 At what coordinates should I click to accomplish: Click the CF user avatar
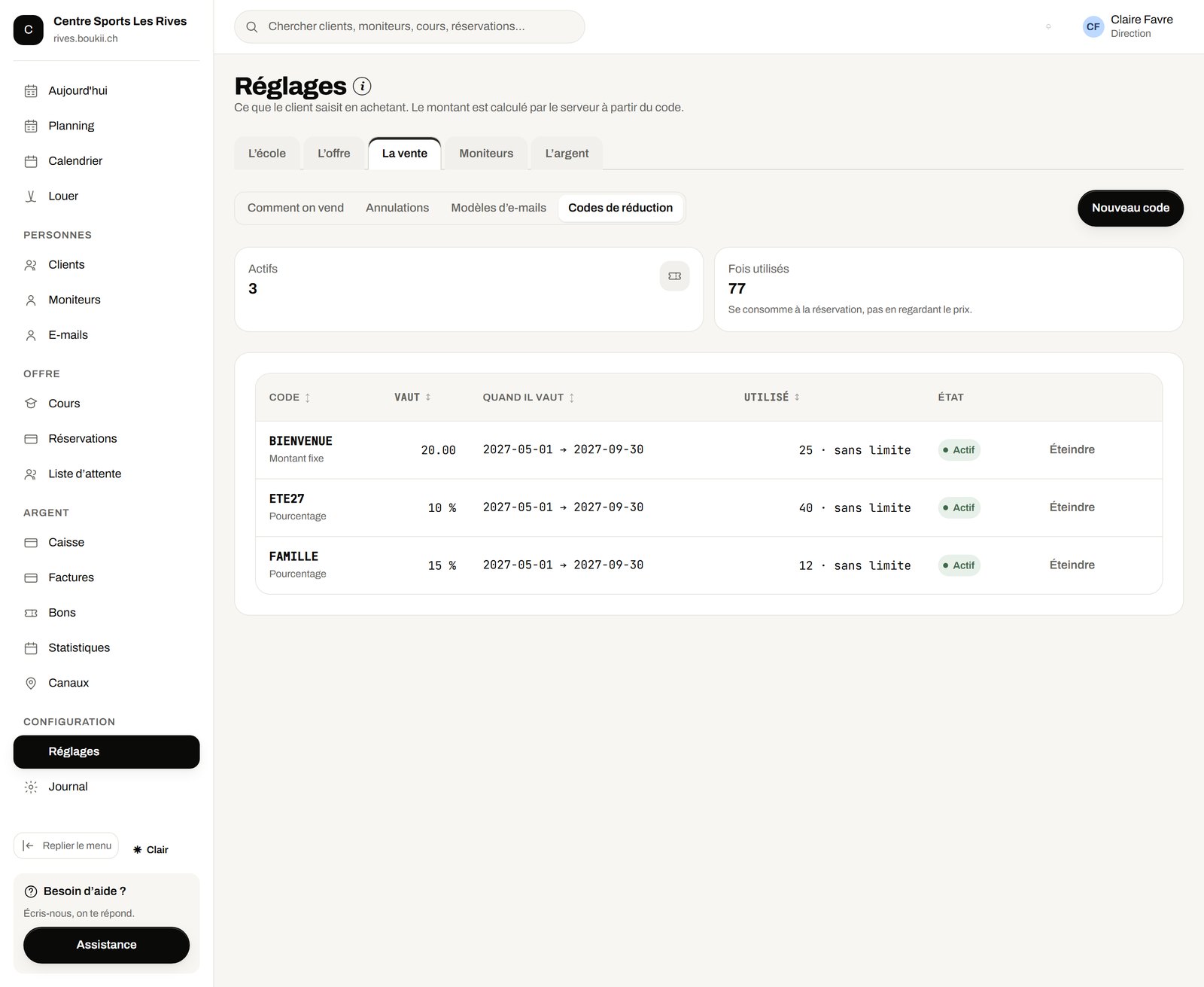click(x=1093, y=26)
